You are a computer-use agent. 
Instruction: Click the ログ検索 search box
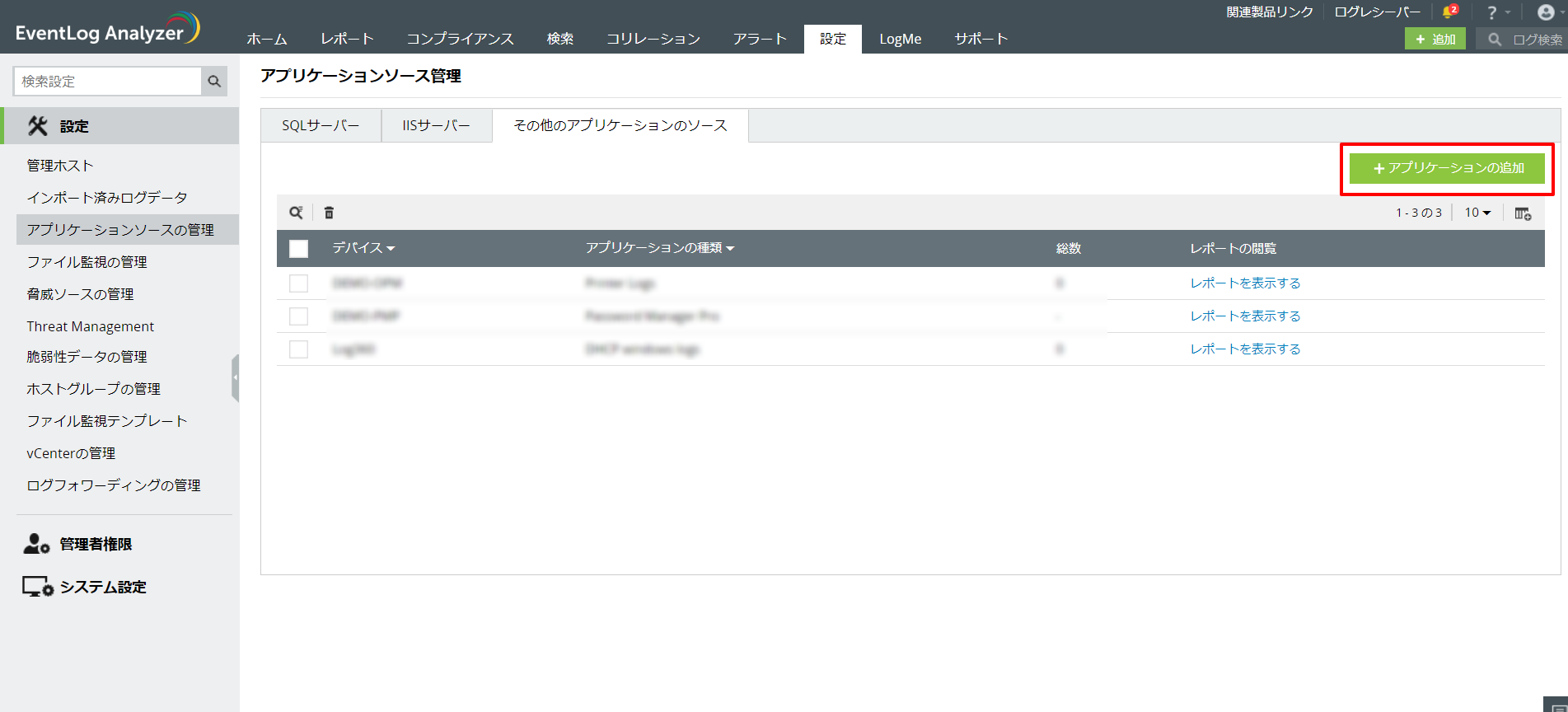(1522, 39)
